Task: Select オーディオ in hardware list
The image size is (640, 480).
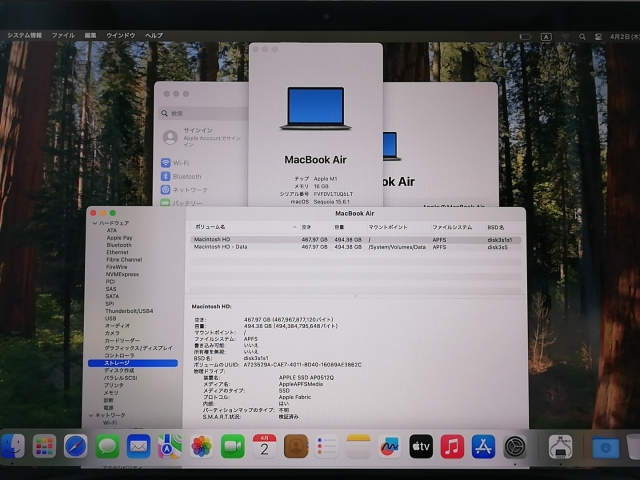Action: click(x=117, y=326)
